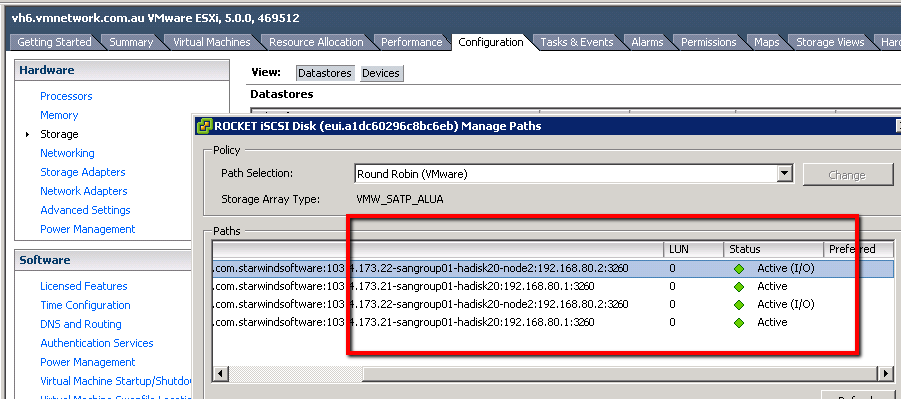This screenshot has height=399, width=901.
Task: Click the Configuration tab
Action: click(x=491, y=42)
